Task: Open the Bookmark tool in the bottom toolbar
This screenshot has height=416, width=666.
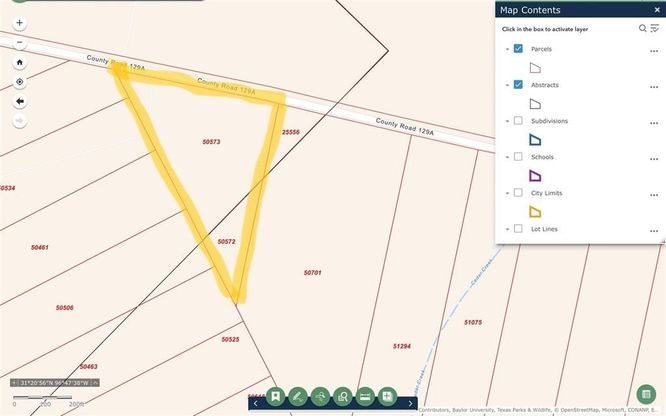Action: click(274, 397)
